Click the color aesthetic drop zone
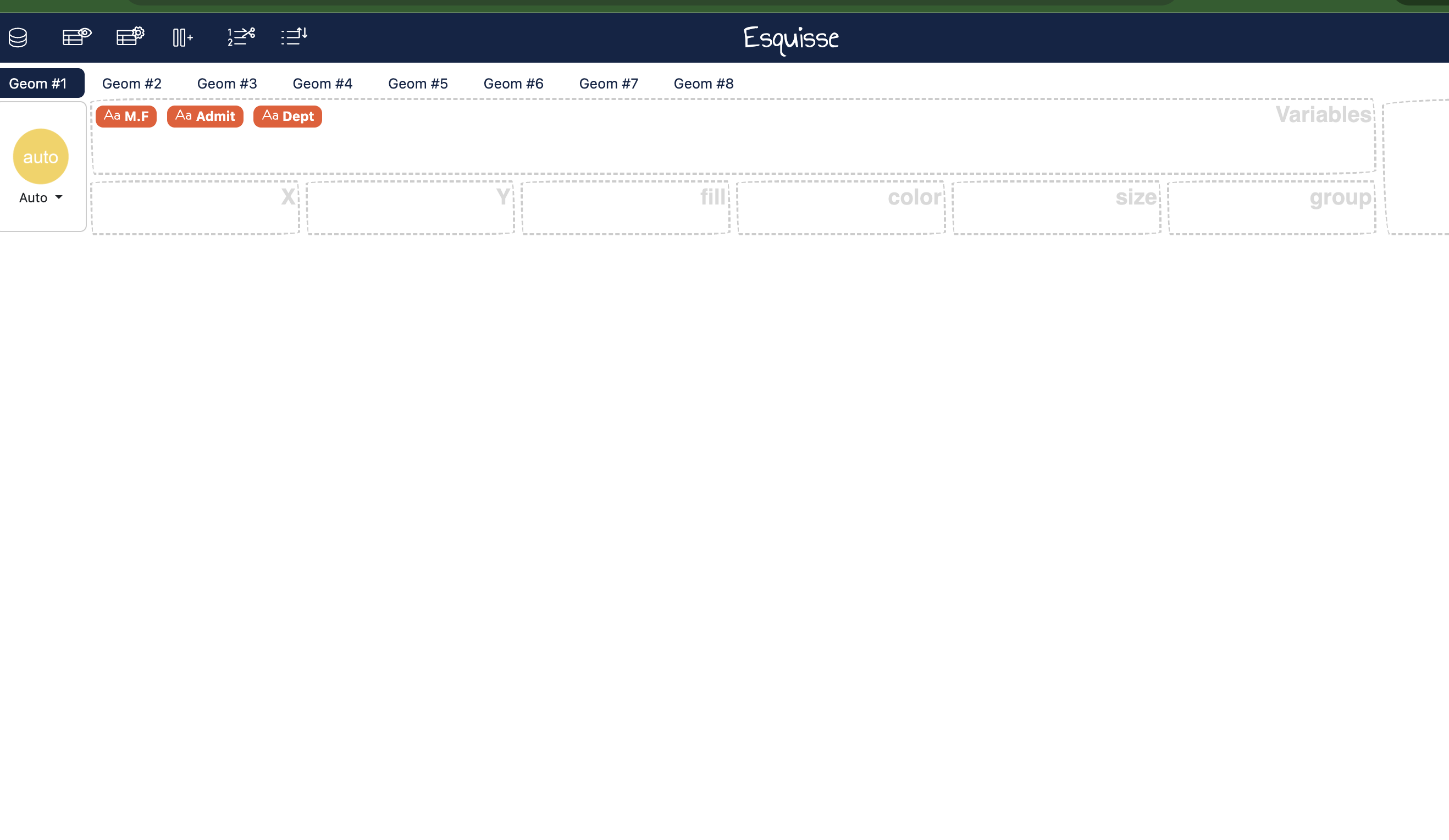Viewport: 1449px width, 840px height. point(840,208)
